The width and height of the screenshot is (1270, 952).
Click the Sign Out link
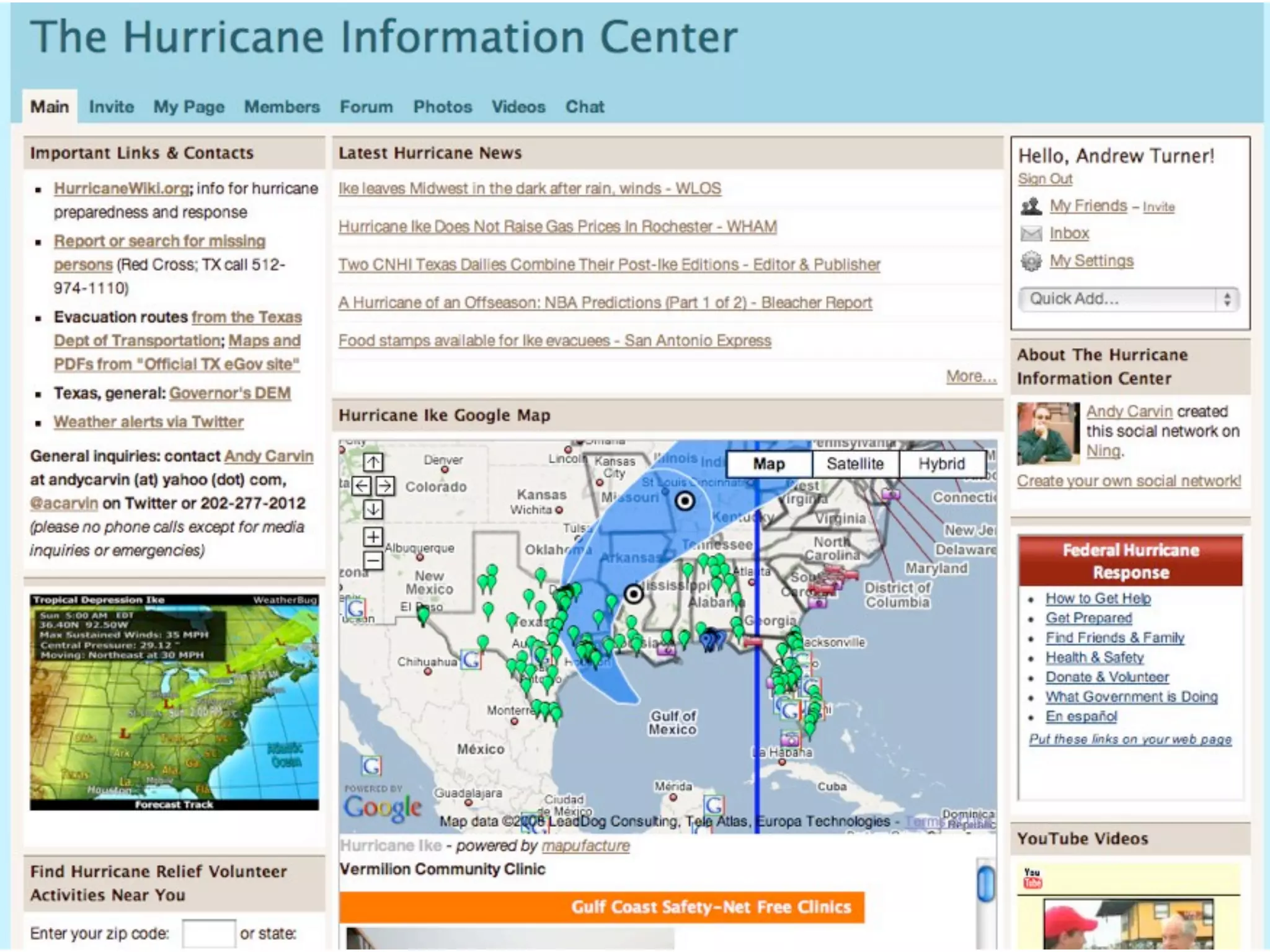click(1045, 179)
